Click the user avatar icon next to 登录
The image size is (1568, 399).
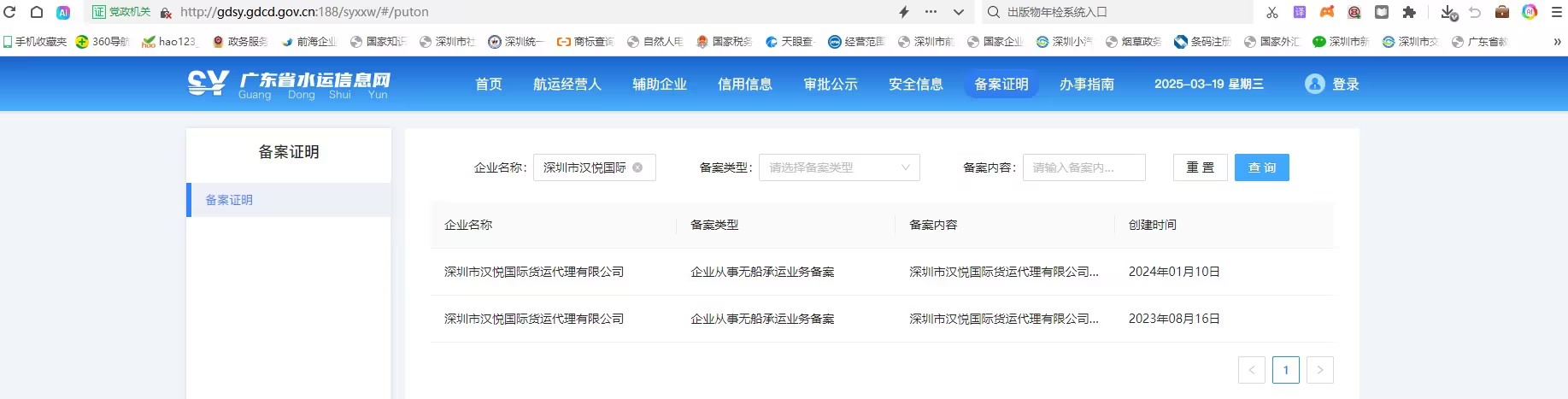point(1315,84)
